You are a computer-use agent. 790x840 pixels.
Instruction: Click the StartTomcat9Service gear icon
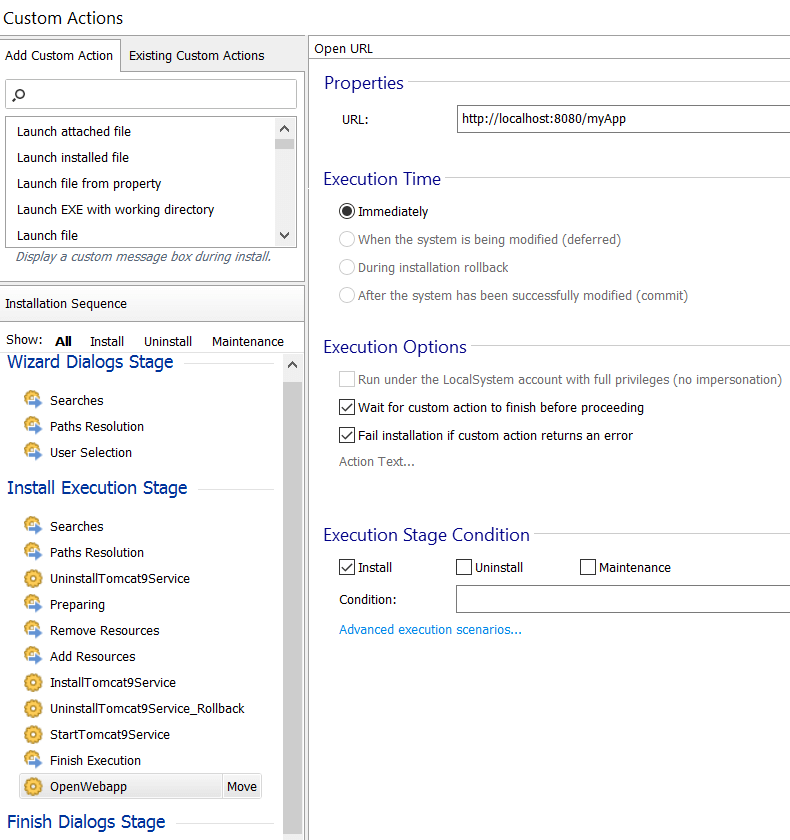[33, 734]
